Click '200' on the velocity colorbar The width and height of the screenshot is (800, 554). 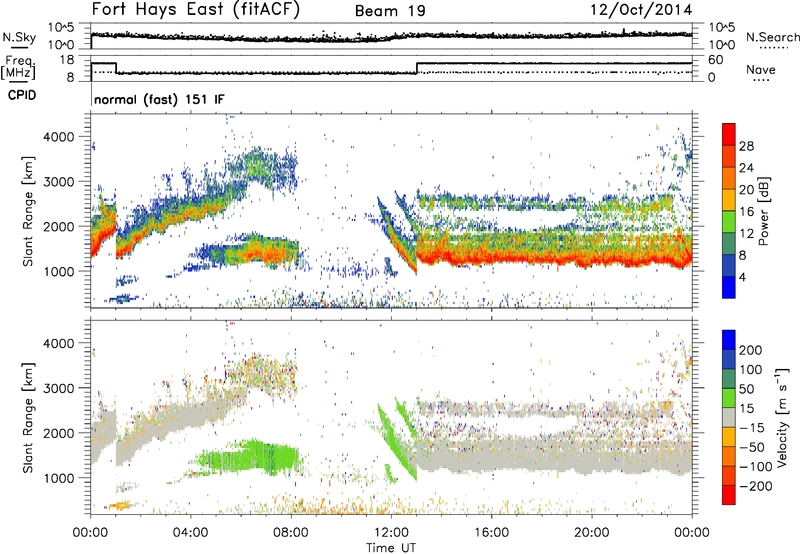(x=751, y=350)
